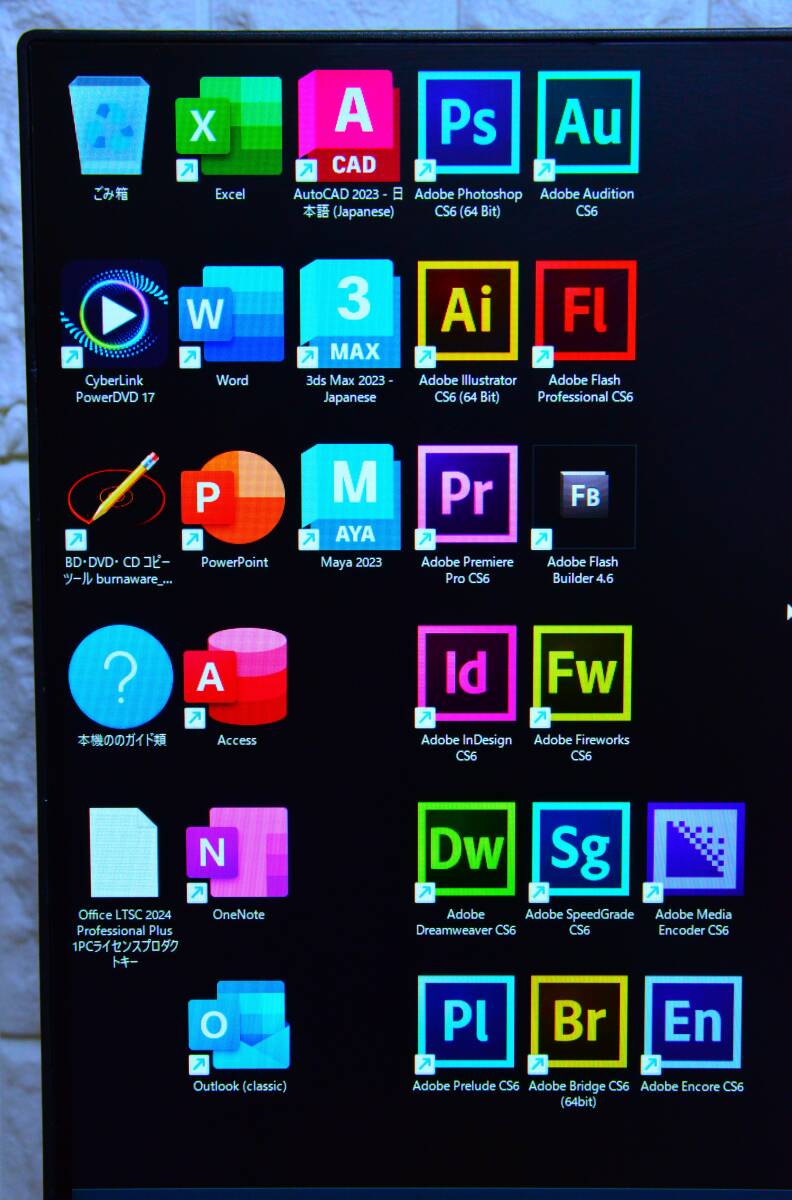Select the Adobe Audition CS6 icon
The width and height of the screenshot is (792, 1200).
[x=588, y=122]
